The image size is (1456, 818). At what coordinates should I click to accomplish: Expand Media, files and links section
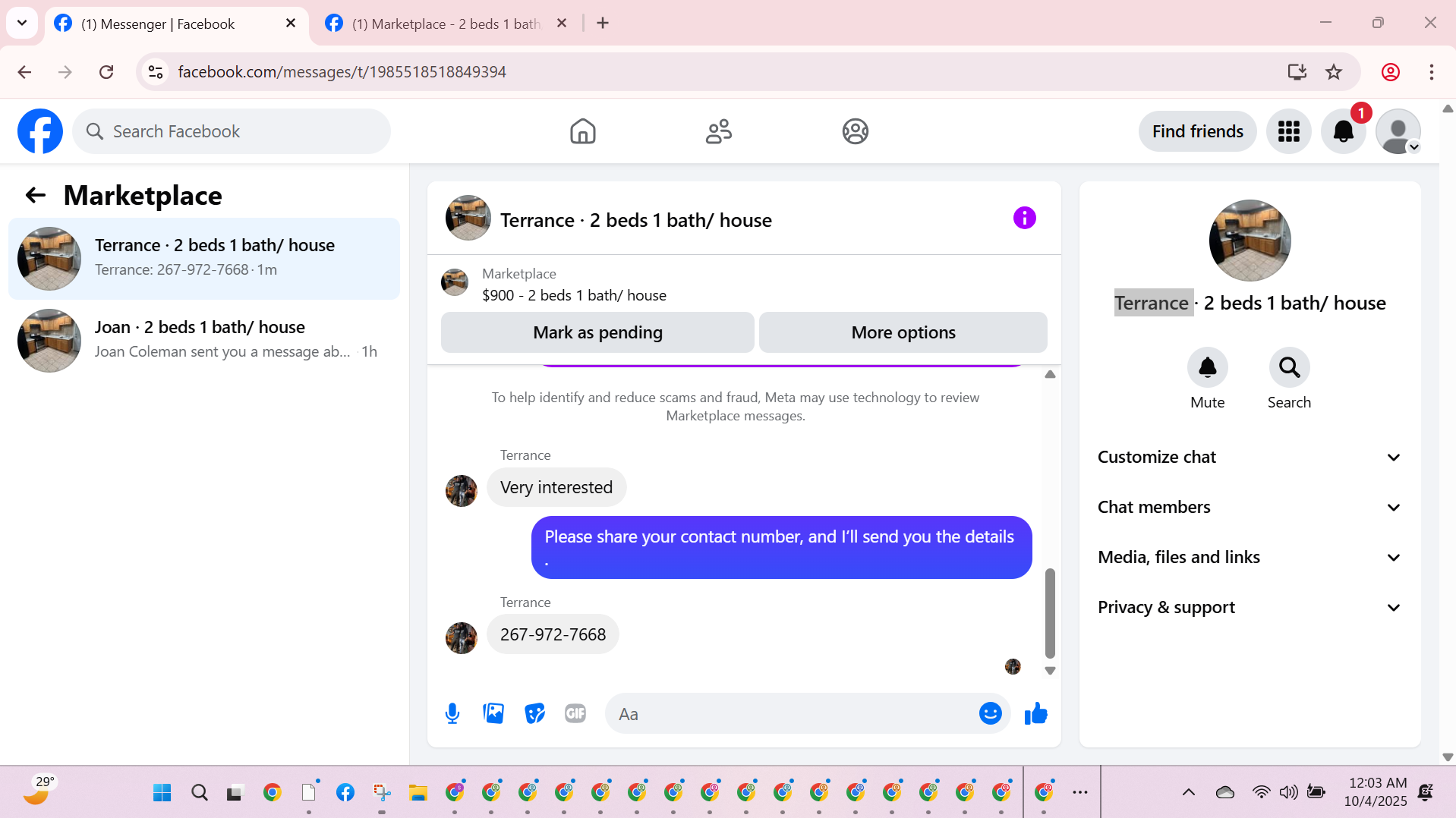1250,557
